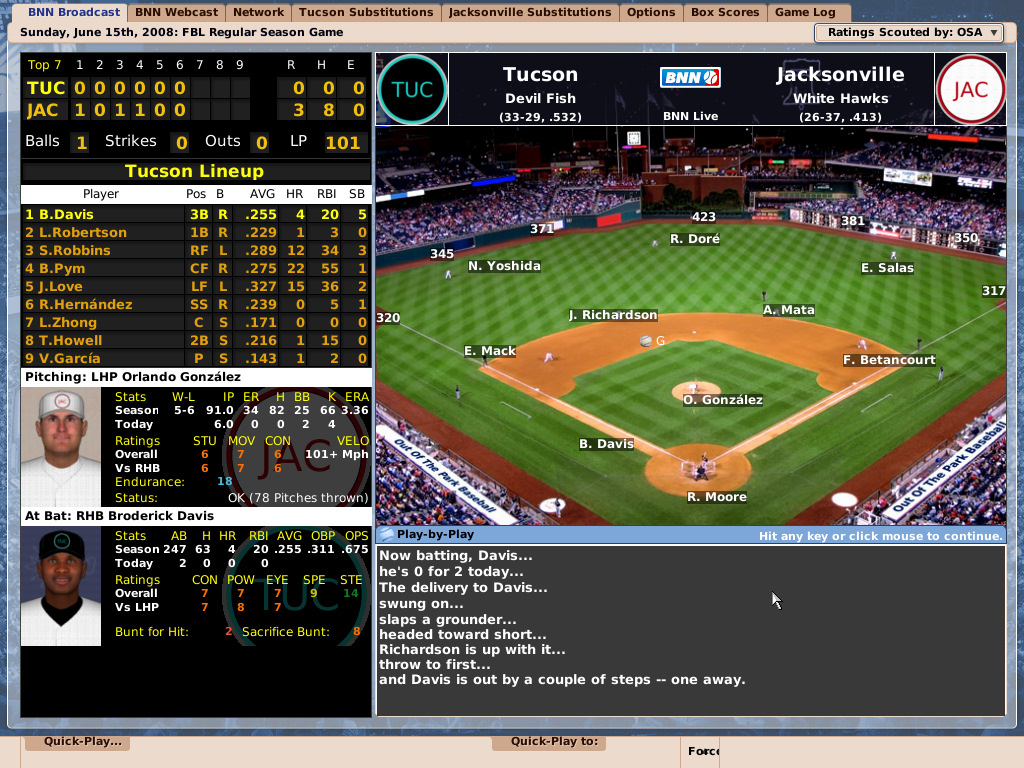Screen dimensions: 1024x768
Task: Click the O. González pitcher label
Action: tap(723, 400)
